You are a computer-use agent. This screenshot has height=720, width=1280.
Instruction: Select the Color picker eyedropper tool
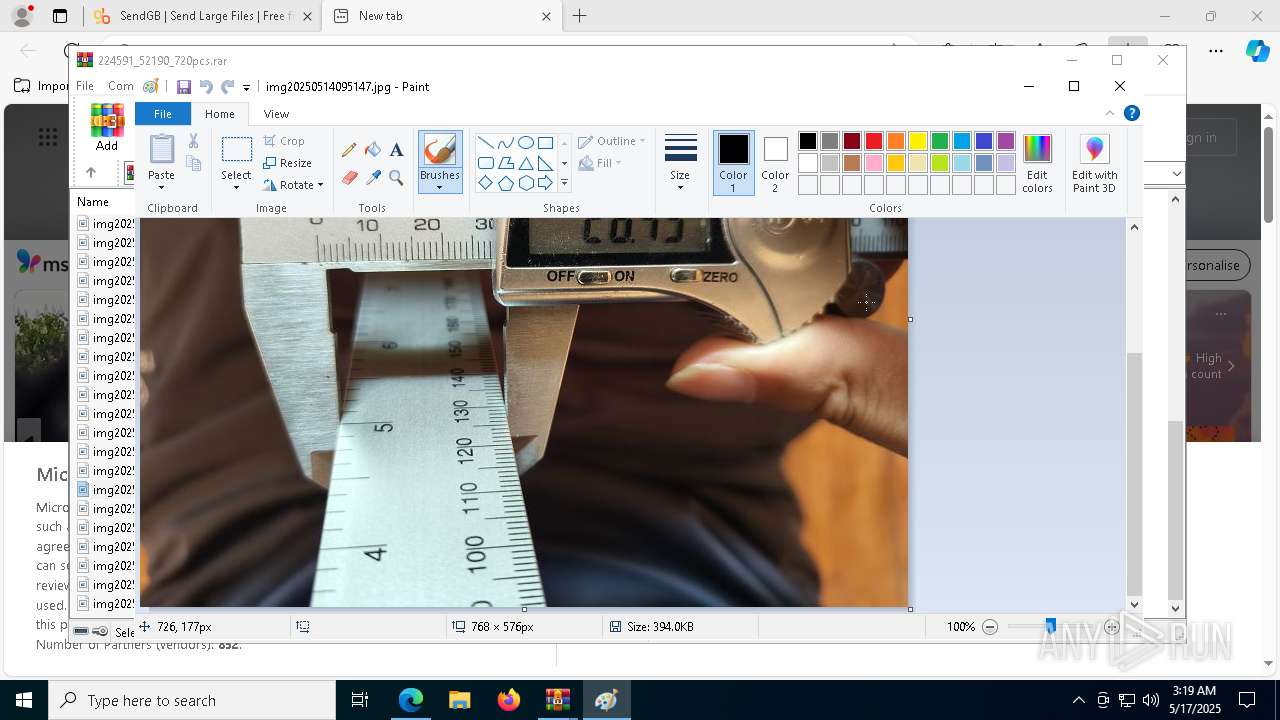click(373, 178)
